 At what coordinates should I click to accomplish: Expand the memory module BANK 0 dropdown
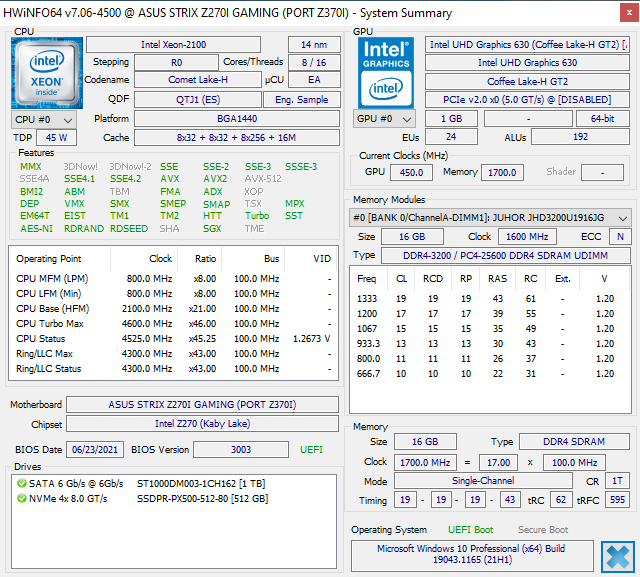click(x=490, y=217)
